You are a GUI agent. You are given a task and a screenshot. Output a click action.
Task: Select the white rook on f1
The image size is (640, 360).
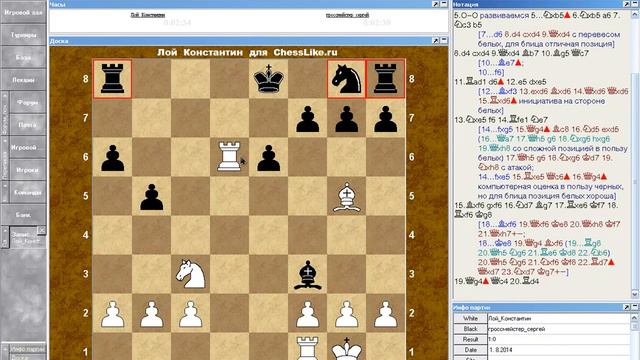[308, 347]
